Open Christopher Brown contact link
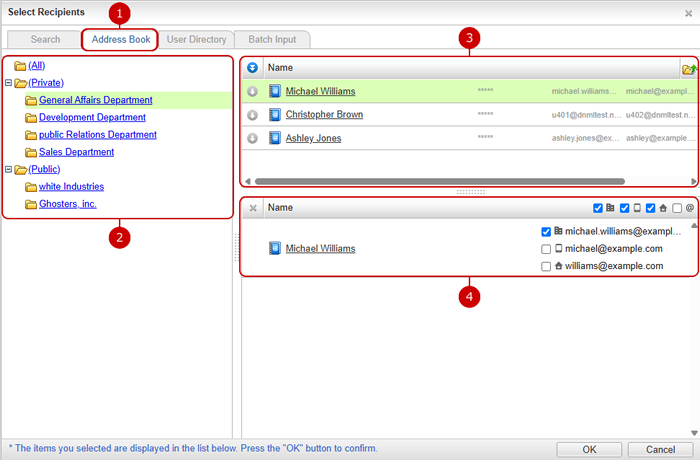Viewport: 700px width, 460px height. coord(324,115)
